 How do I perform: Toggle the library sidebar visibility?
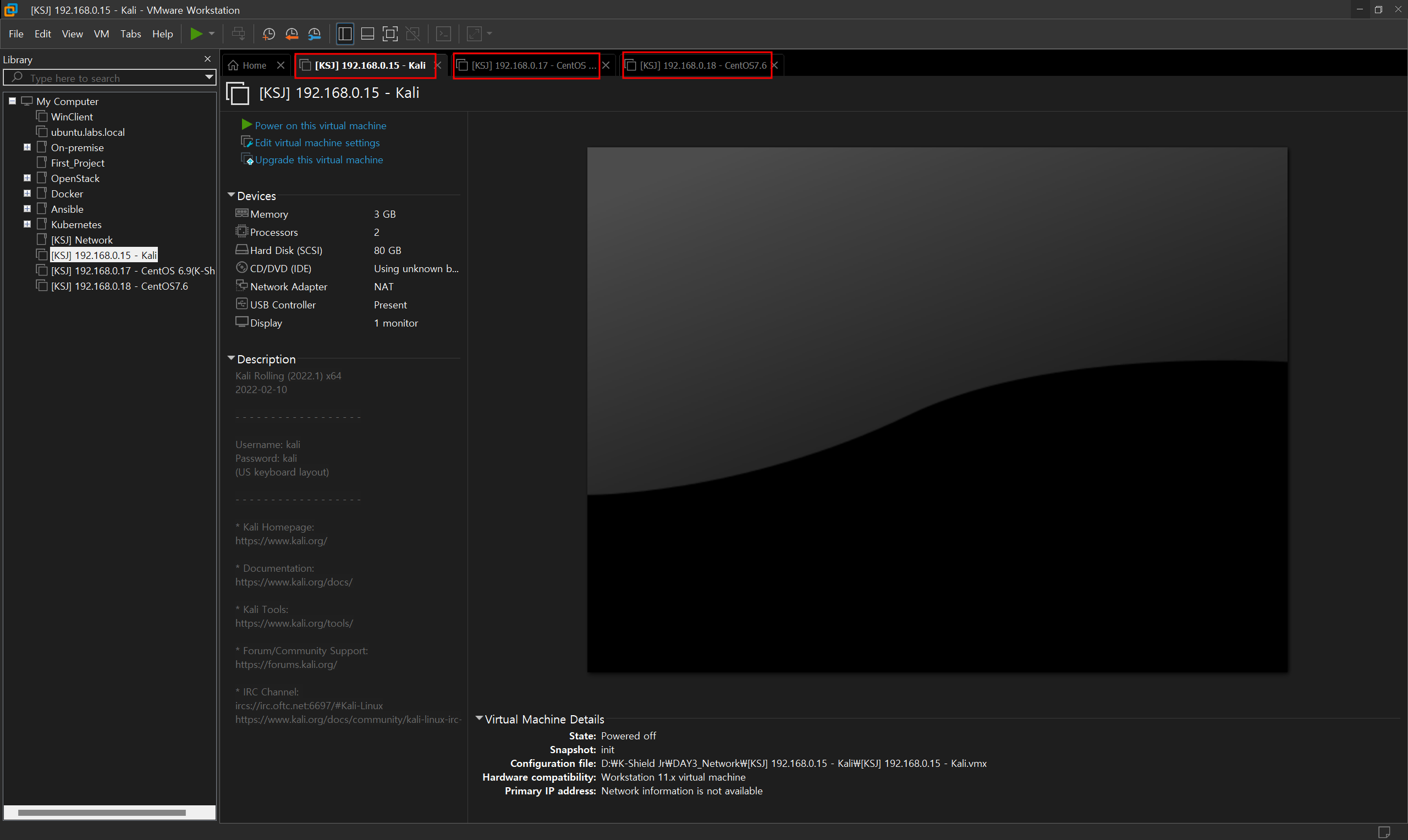[x=345, y=34]
